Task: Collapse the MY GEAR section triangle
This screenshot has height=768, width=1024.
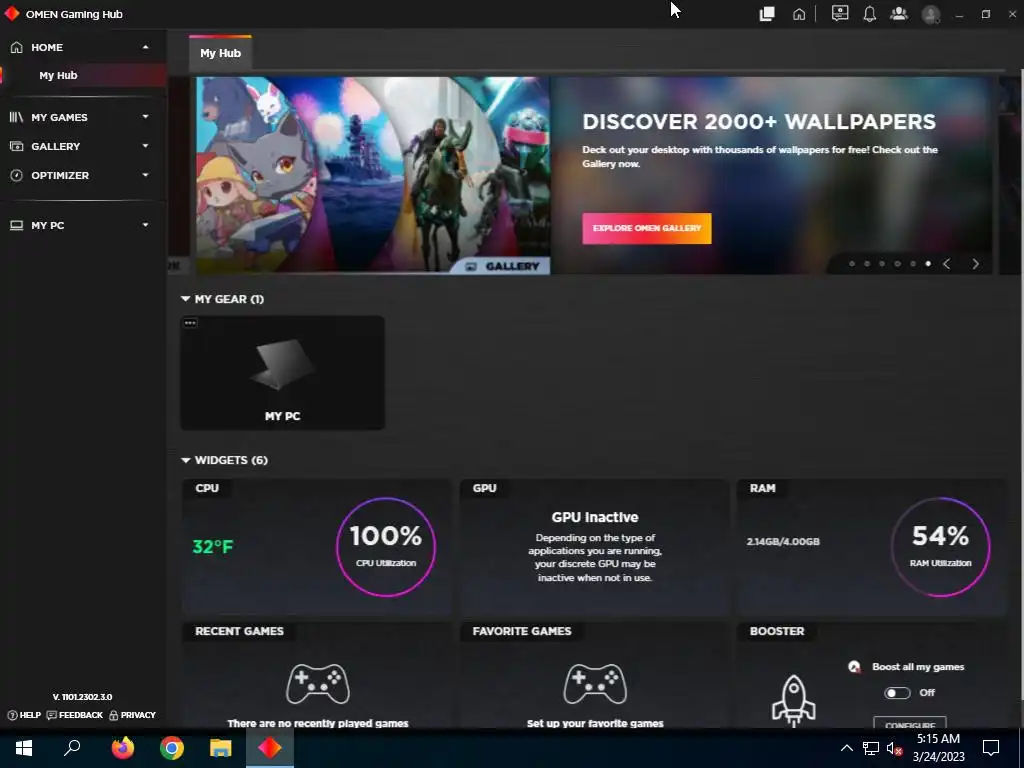Action: coord(185,299)
